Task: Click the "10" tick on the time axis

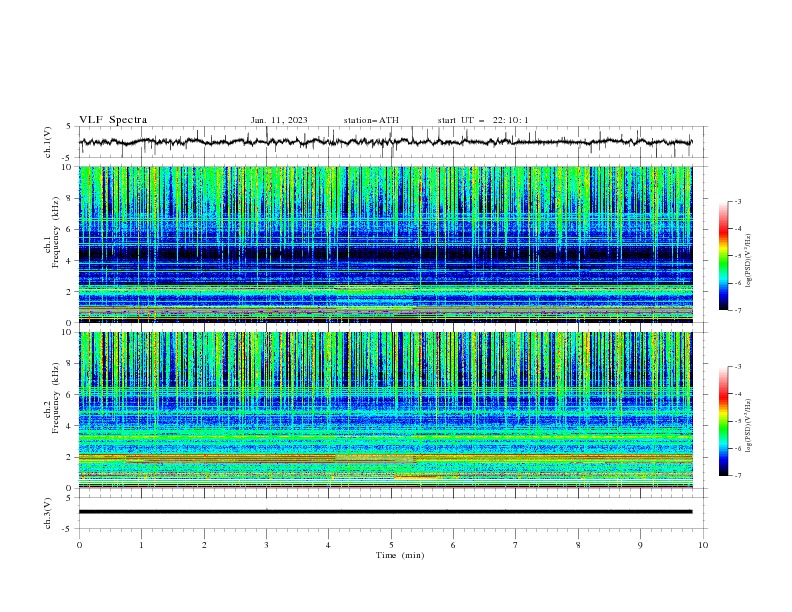Action: (703, 545)
